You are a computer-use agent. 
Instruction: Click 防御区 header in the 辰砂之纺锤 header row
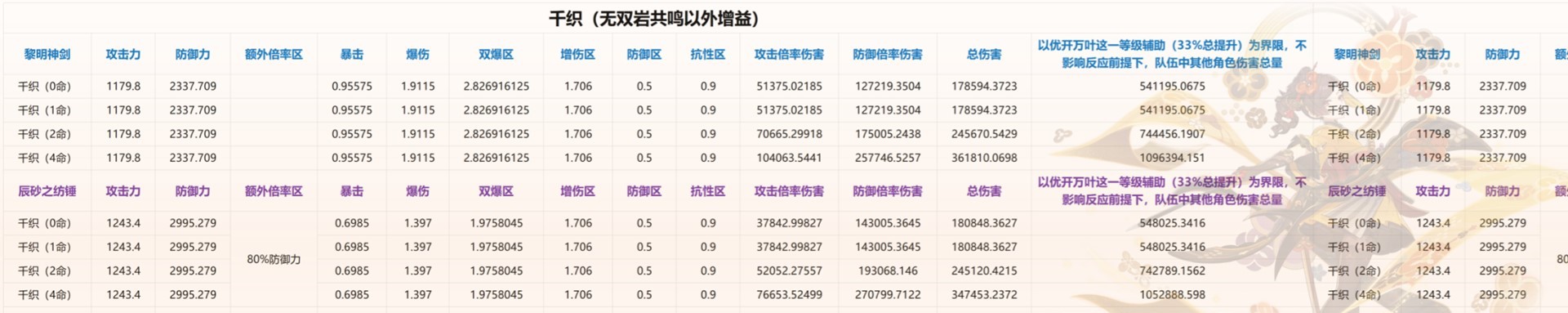point(644,190)
